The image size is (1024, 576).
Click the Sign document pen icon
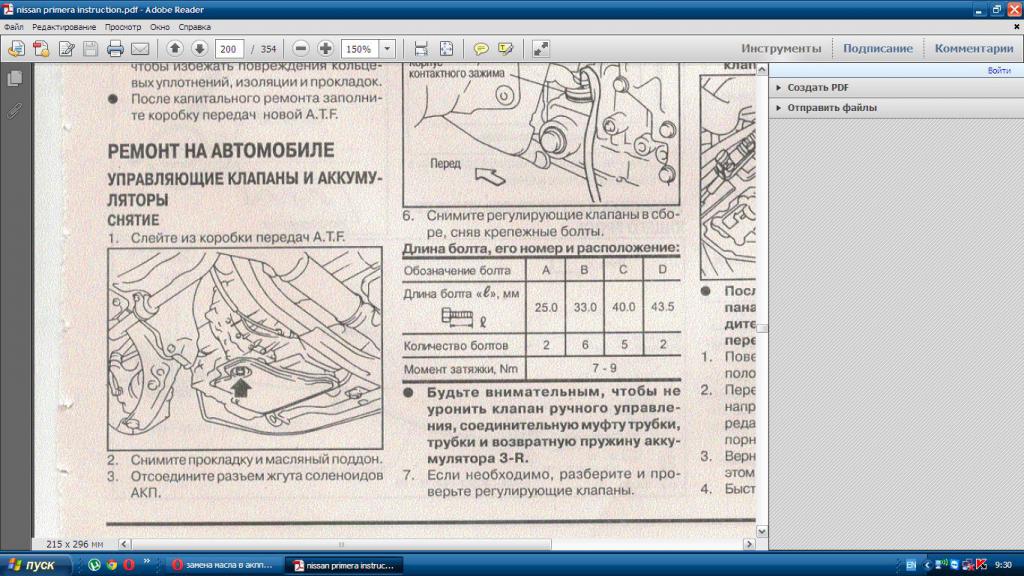[66, 49]
